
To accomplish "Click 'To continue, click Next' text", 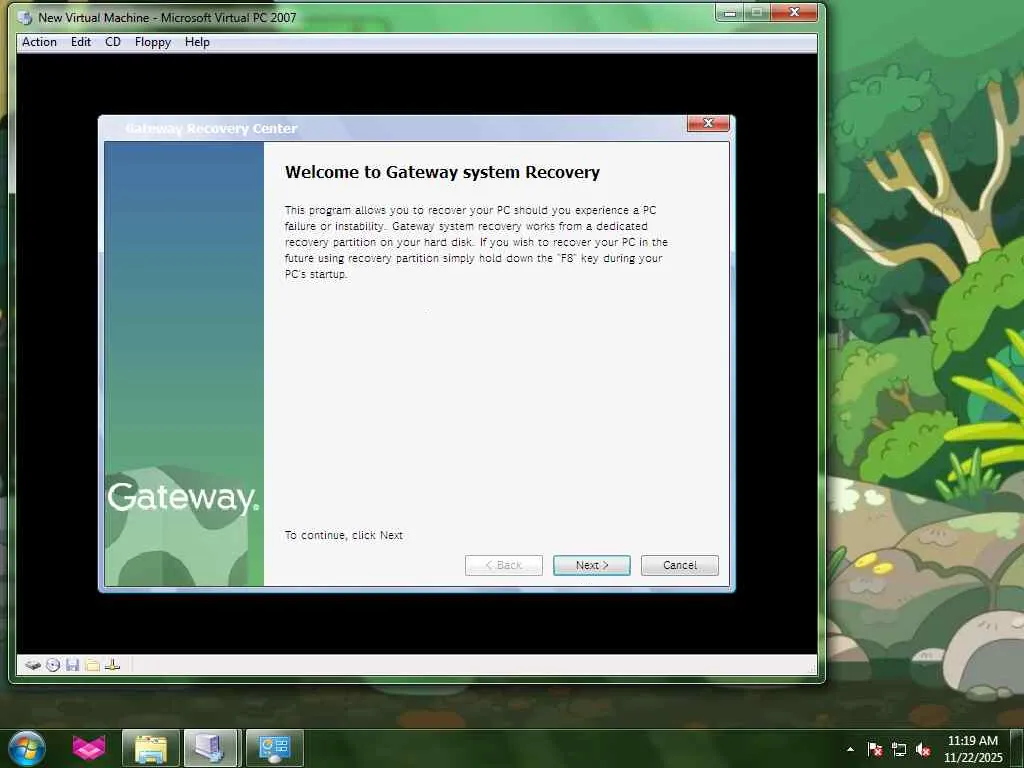I will pyautogui.click(x=344, y=535).
